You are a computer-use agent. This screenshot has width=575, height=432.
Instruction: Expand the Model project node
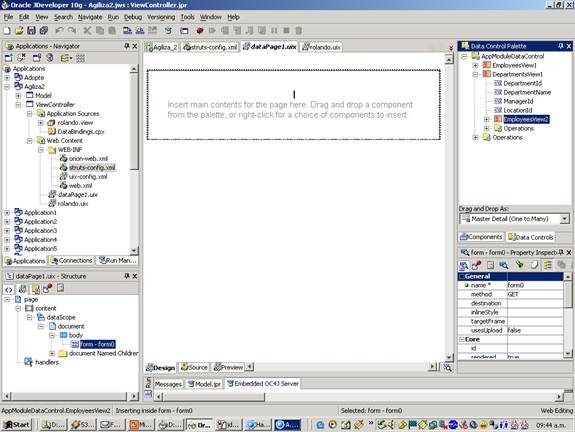click(x=18, y=96)
